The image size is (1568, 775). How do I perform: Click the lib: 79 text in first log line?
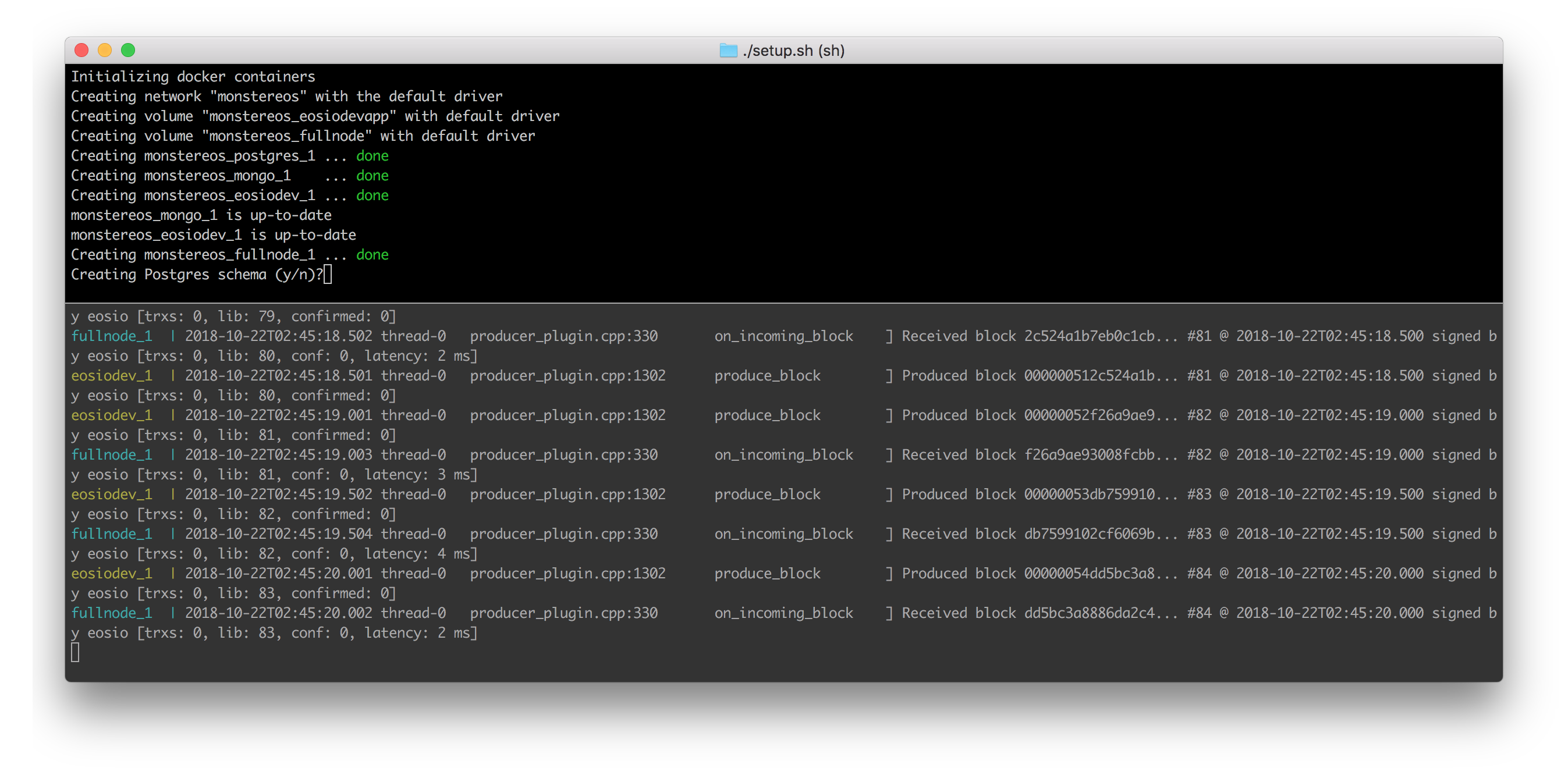click(246, 317)
